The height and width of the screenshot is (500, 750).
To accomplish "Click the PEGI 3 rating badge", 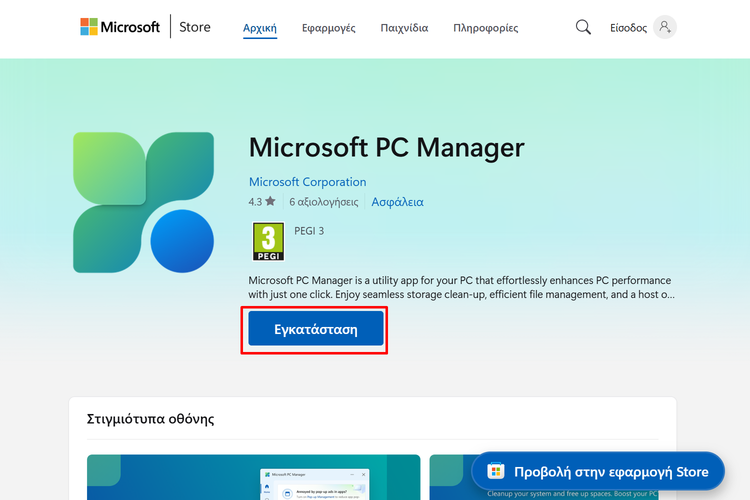I will pos(268,242).
